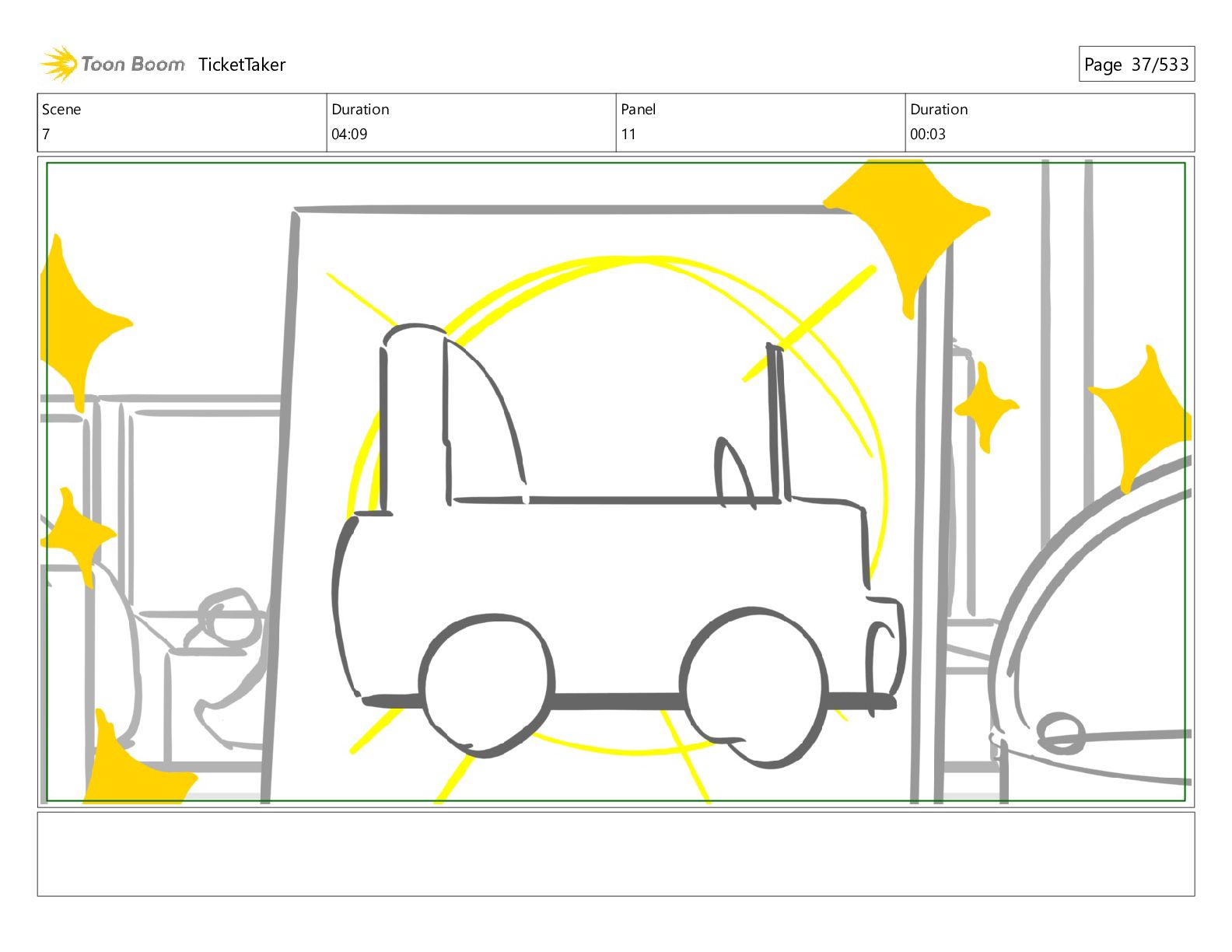Click the small sparkle near right pillar
The image size is (1232, 952).
[986, 407]
